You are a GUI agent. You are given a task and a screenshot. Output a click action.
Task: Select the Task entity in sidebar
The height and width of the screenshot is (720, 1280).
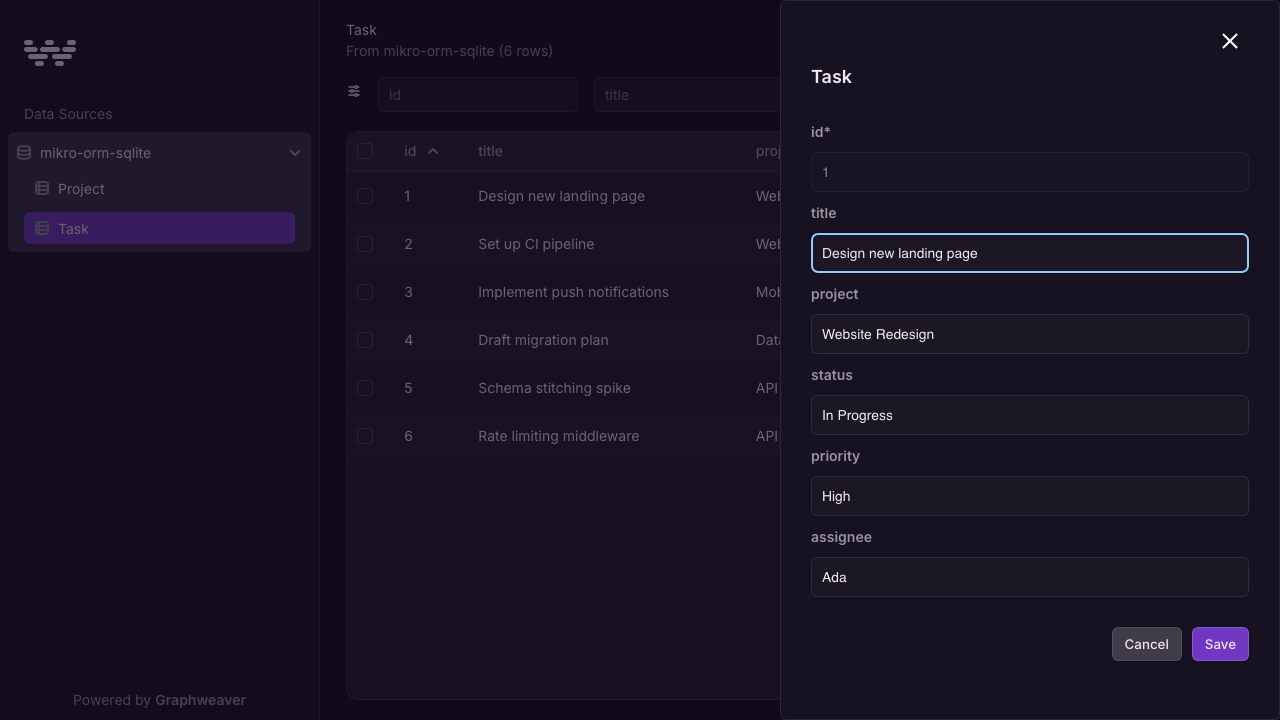[x=159, y=228]
